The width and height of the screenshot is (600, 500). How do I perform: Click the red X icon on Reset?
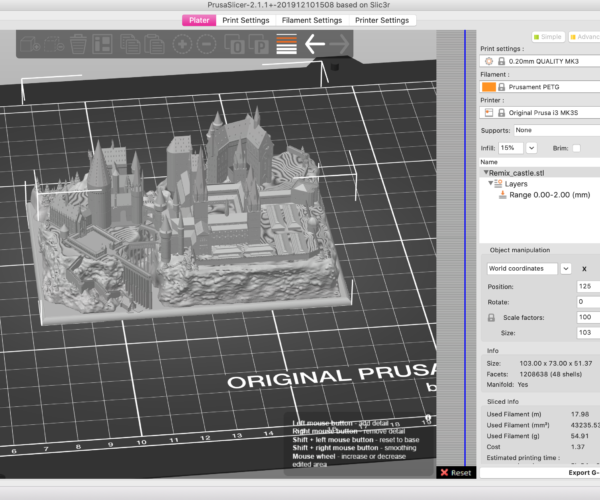444,472
